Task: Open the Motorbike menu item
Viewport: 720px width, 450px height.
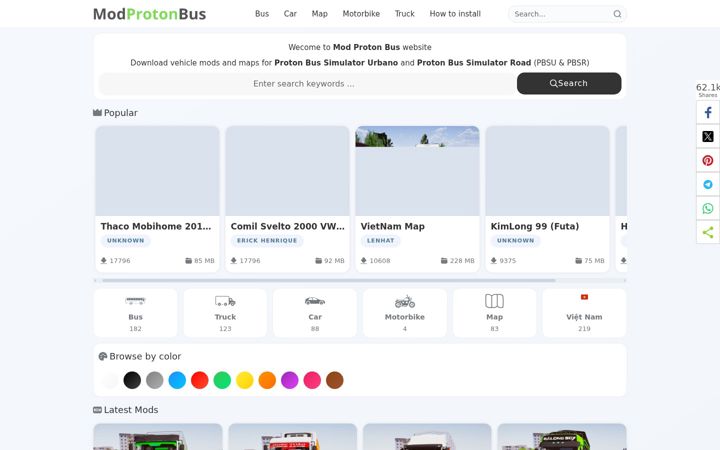Action: point(361,14)
